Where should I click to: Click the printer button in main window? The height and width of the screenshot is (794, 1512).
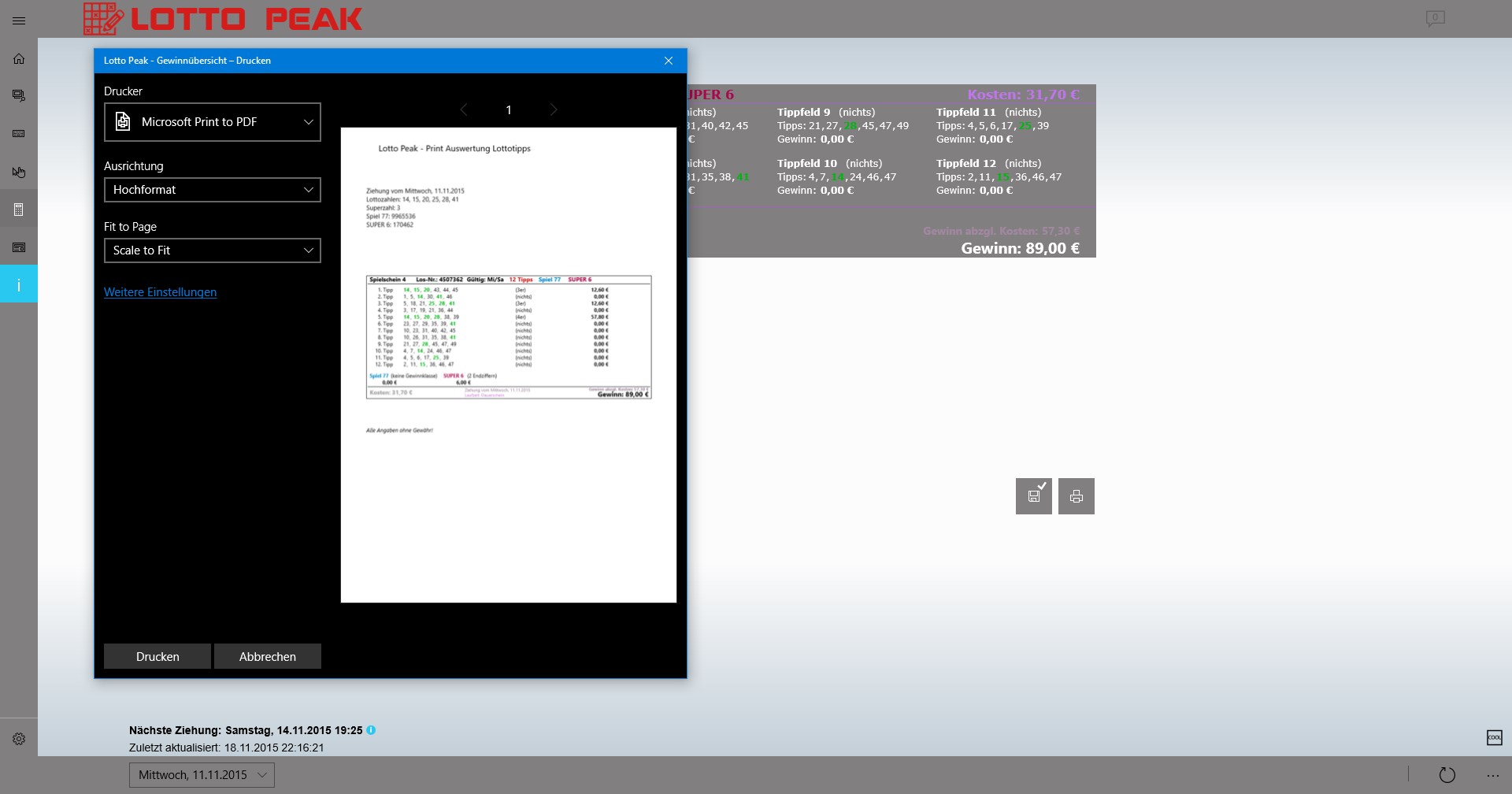point(1077,496)
